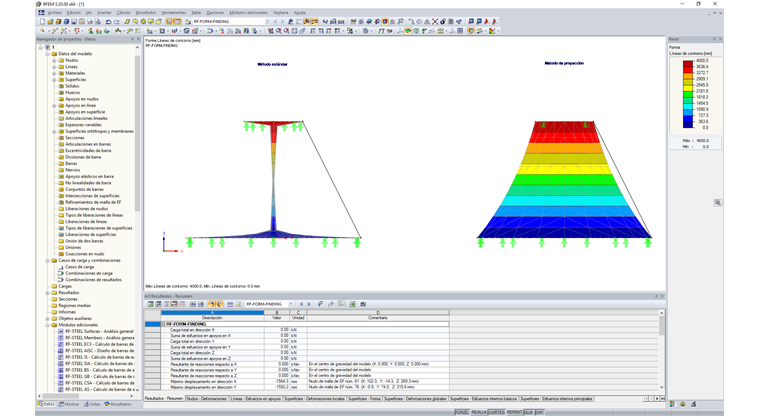Go to next load case arrow in main toolbar
The image size is (760, 416).
[x=282, y=21]
